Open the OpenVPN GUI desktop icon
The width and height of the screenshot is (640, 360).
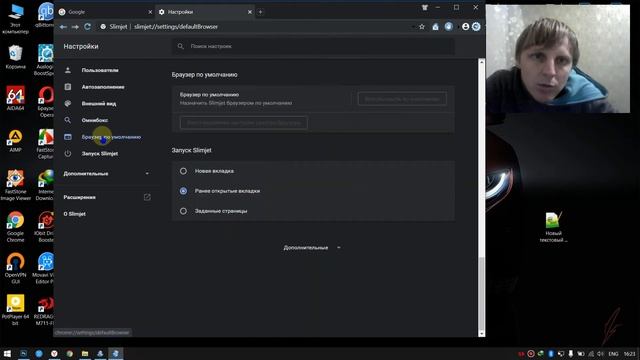pyautogui.click(x=15, y=268)
